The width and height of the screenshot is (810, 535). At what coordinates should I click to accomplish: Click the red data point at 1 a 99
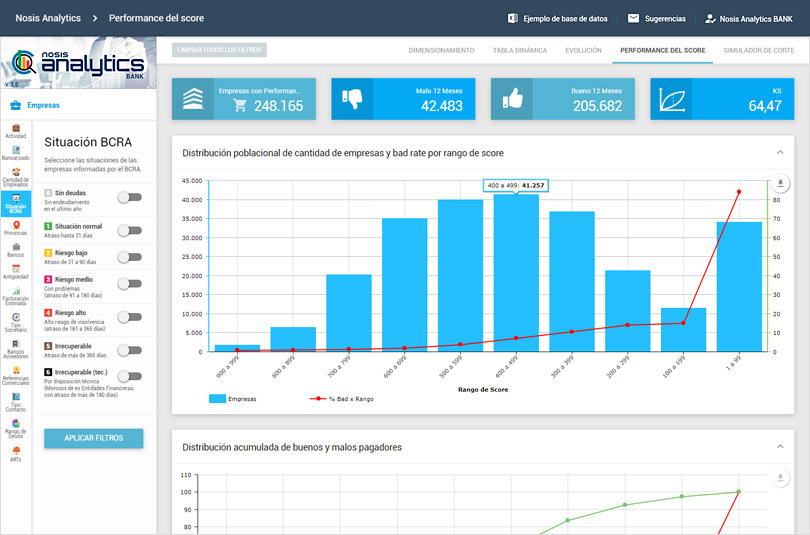(x=739, y=192)
